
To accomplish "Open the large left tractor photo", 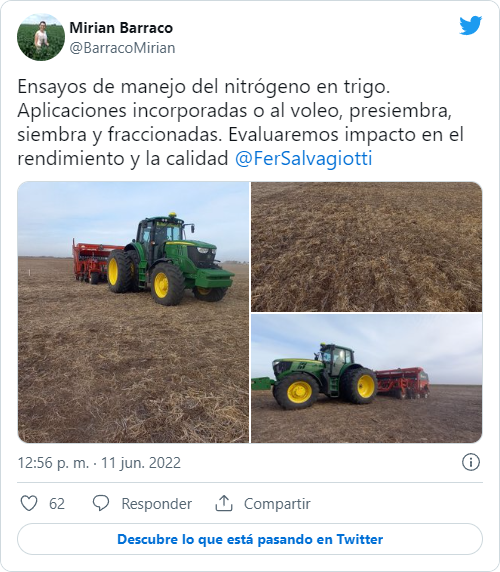I will click(133, 312).
